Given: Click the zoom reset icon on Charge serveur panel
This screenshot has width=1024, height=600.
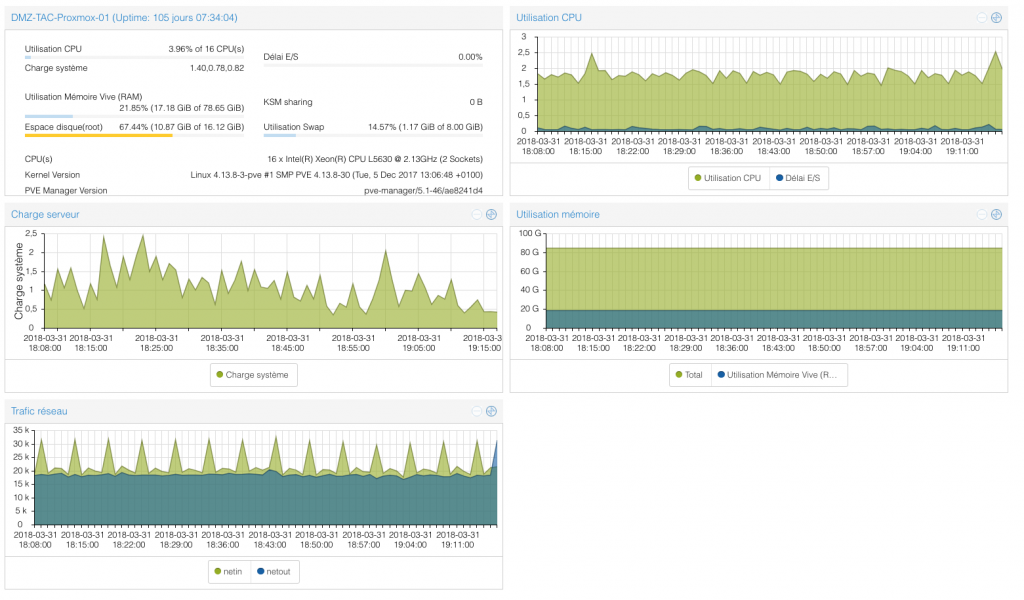Looking at the screenshot, I should (x=491, y=214).
